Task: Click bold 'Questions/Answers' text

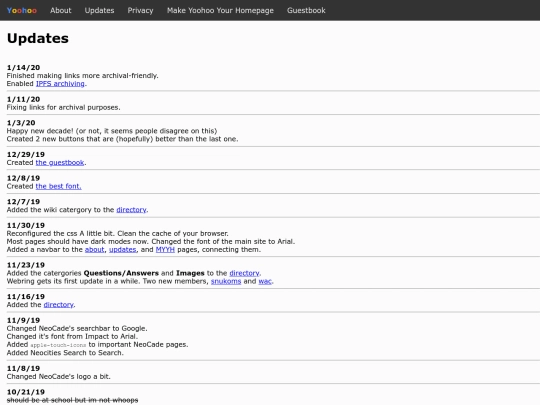Action: 121,273
